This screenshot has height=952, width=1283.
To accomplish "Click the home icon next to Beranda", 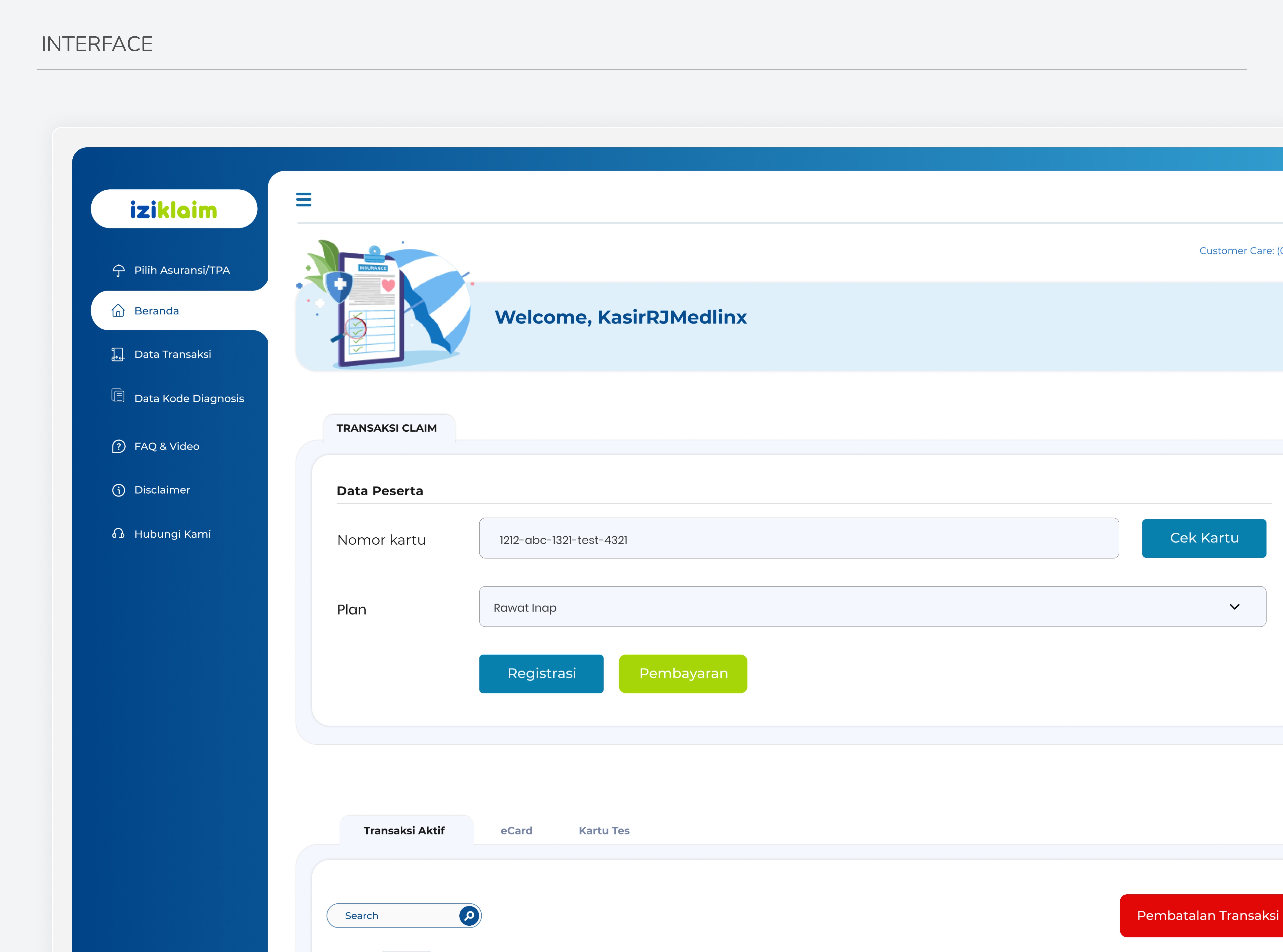I will (118, 311).
